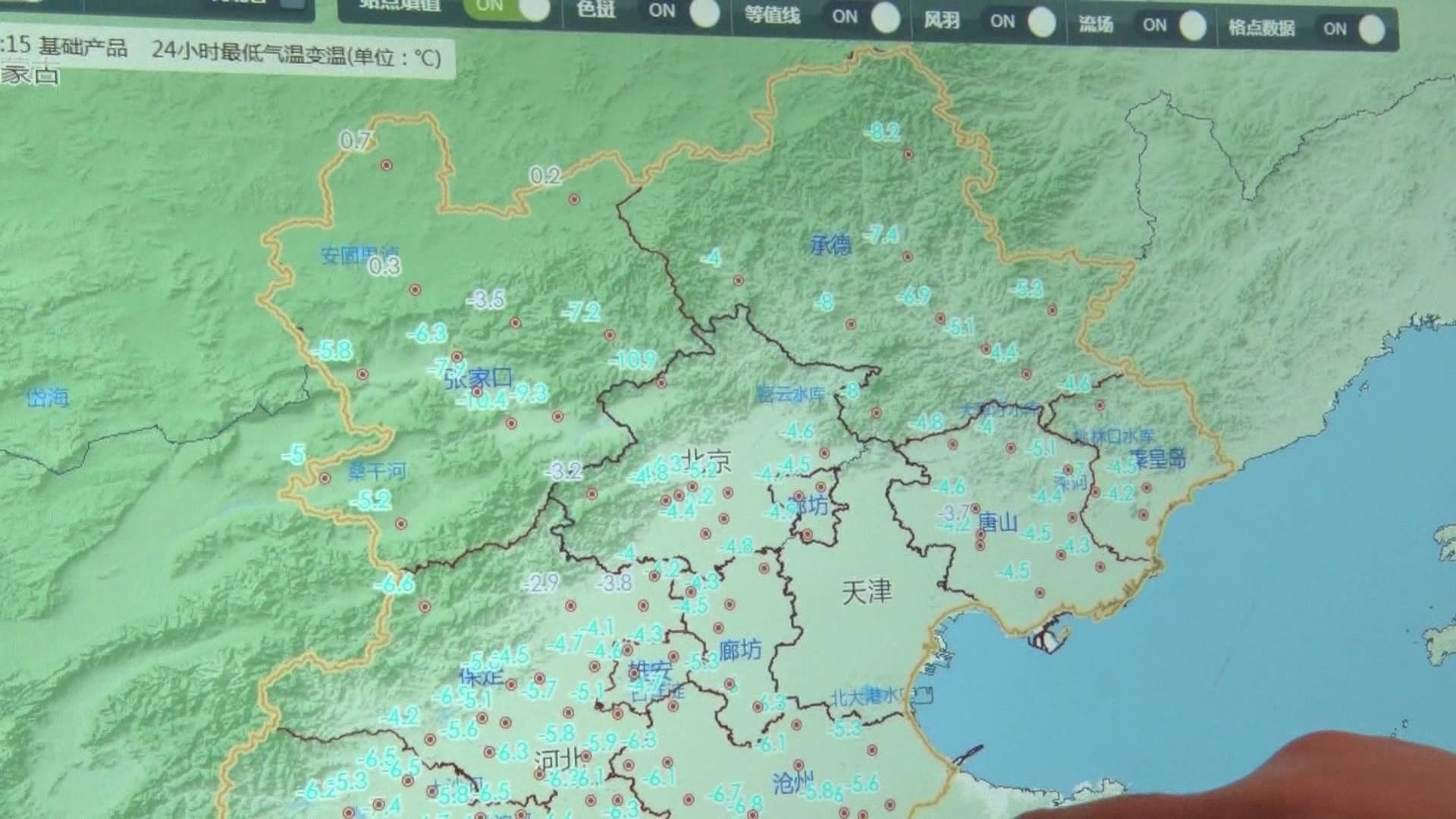This screenshot has height=819, width=1456.
Task: Click the 天津 label on the map
Action: click(x=867, y=591)
